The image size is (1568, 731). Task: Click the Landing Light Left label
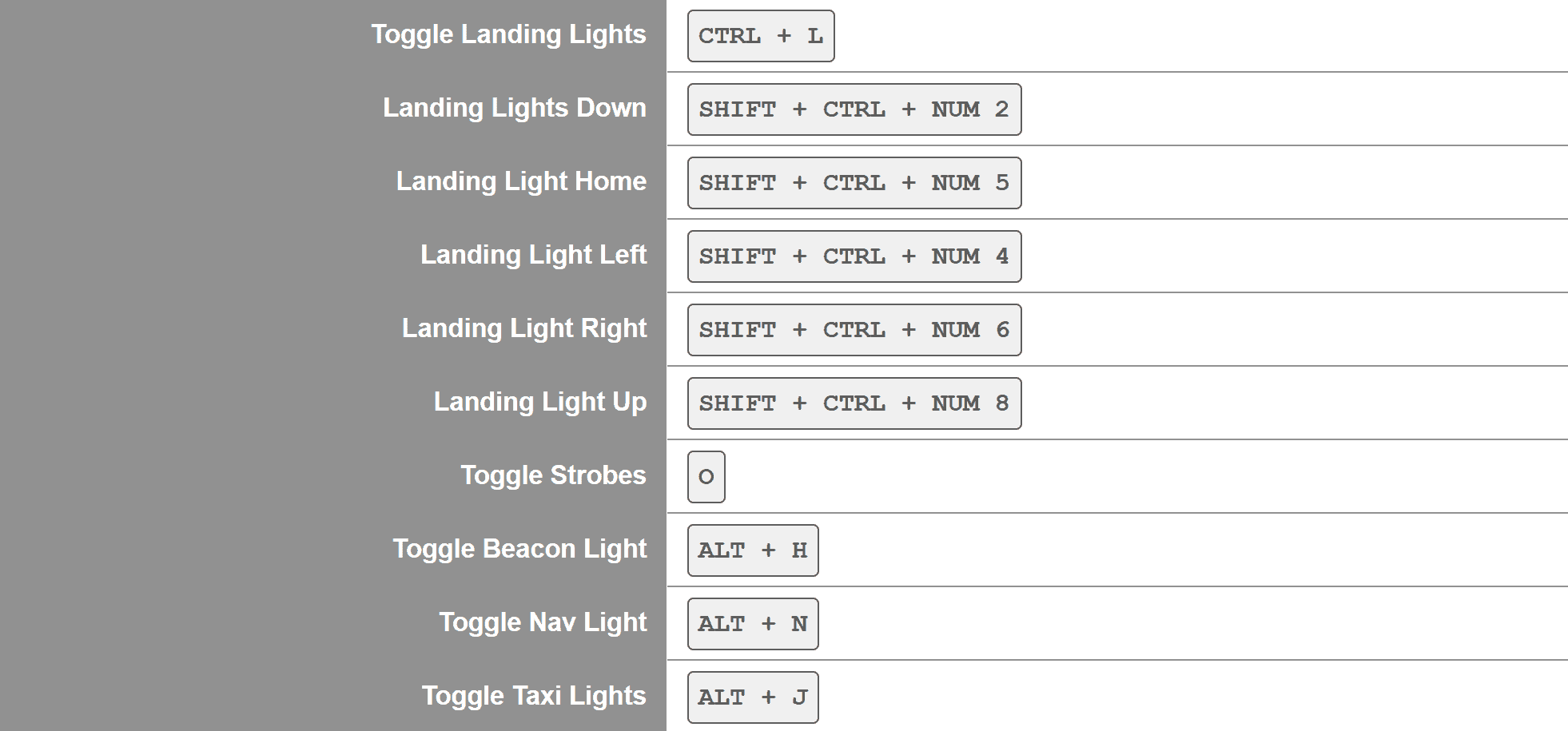pyautogui.click(x=533, y=255)
